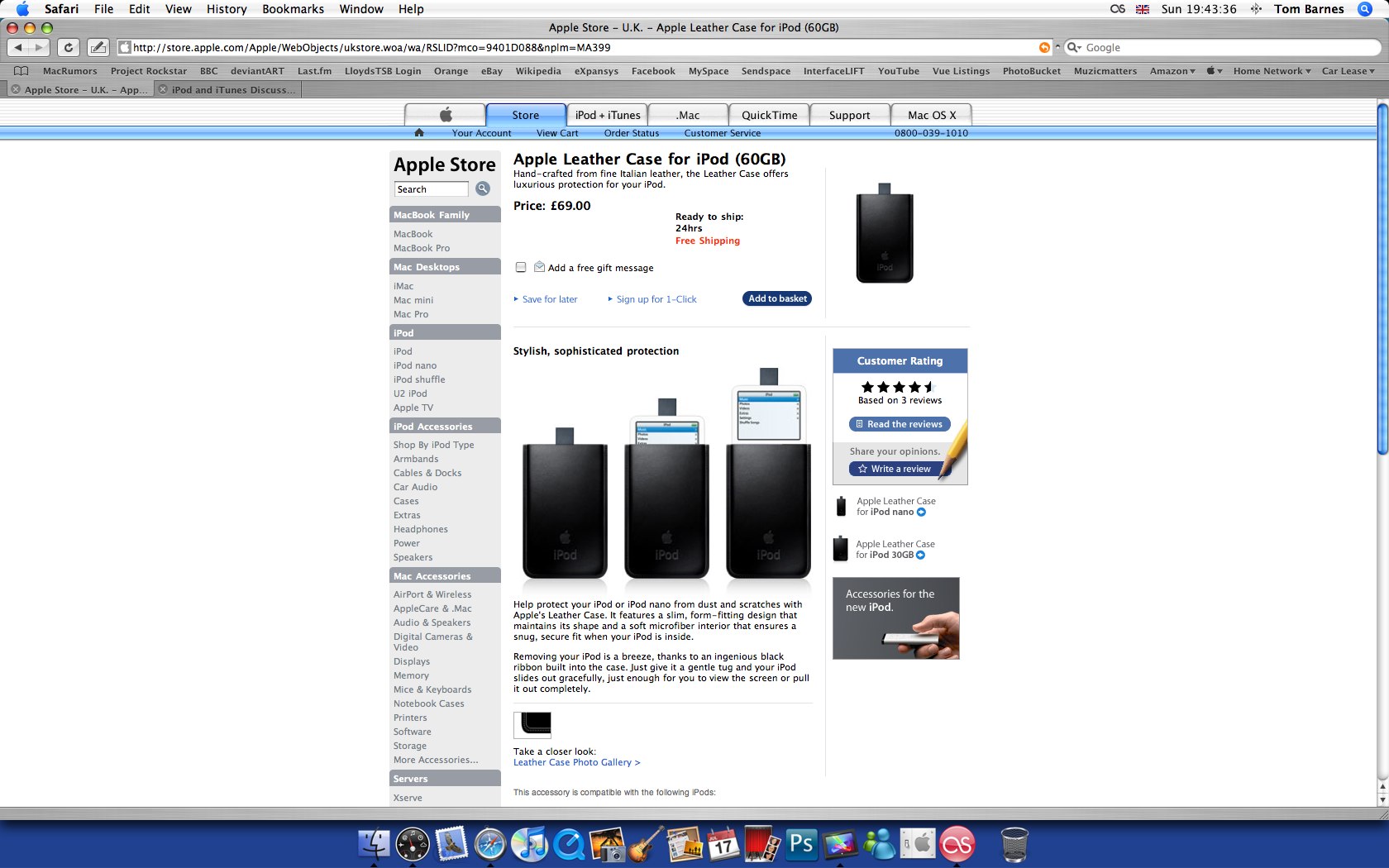Open the input language flag menu
The height and width of the screenshot is (868, 1389).
point(1143,9)
